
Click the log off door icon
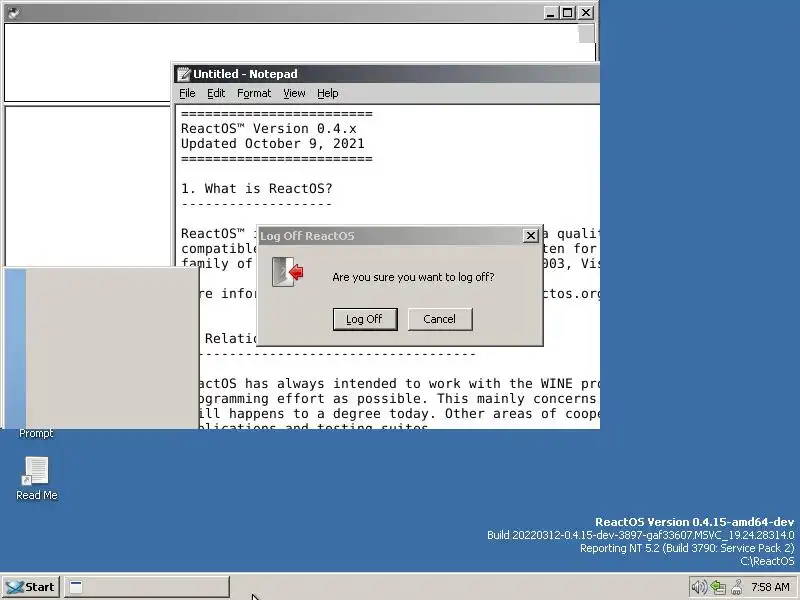[x=287, y=272]
